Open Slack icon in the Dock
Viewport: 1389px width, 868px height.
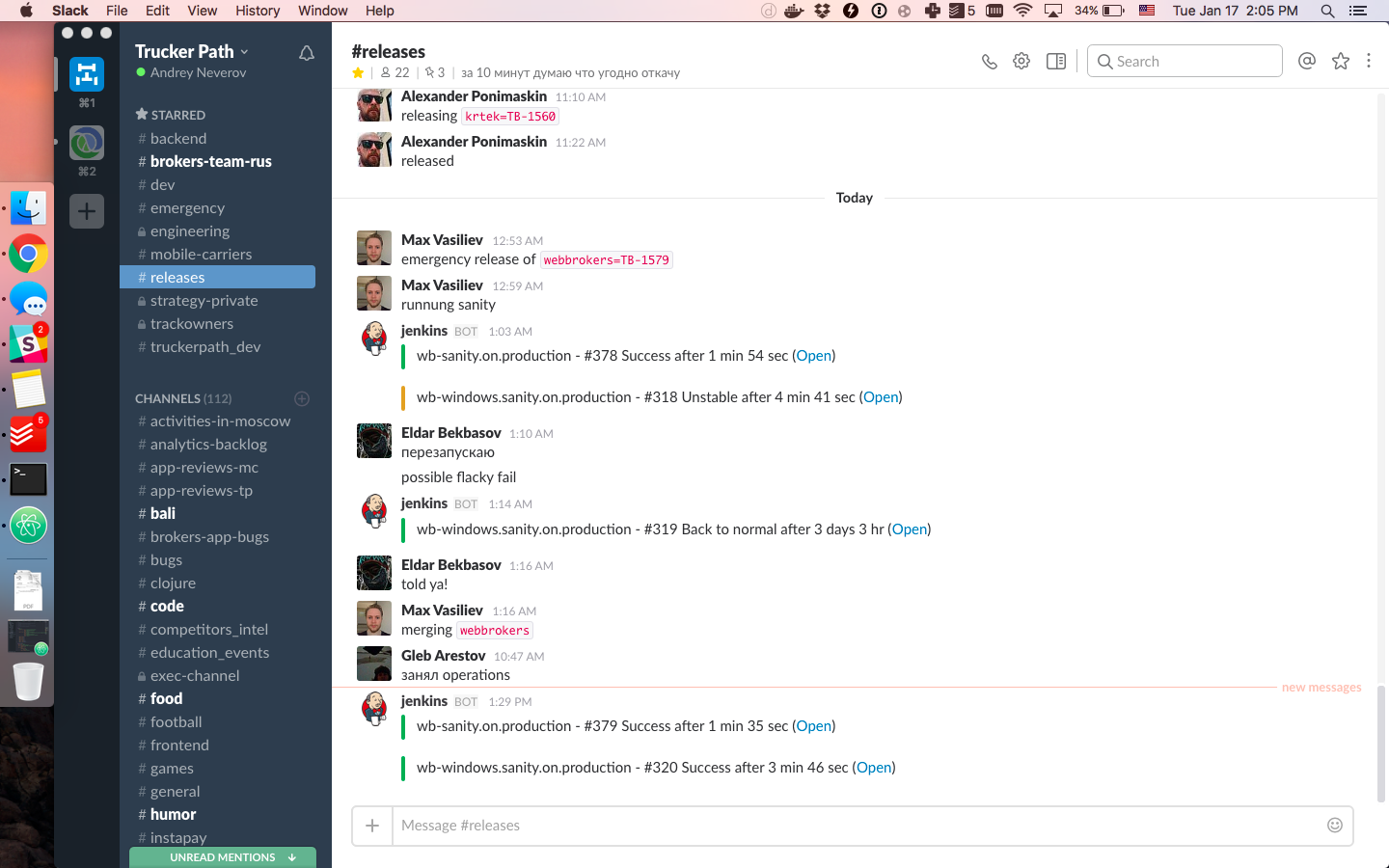(28, 344)
